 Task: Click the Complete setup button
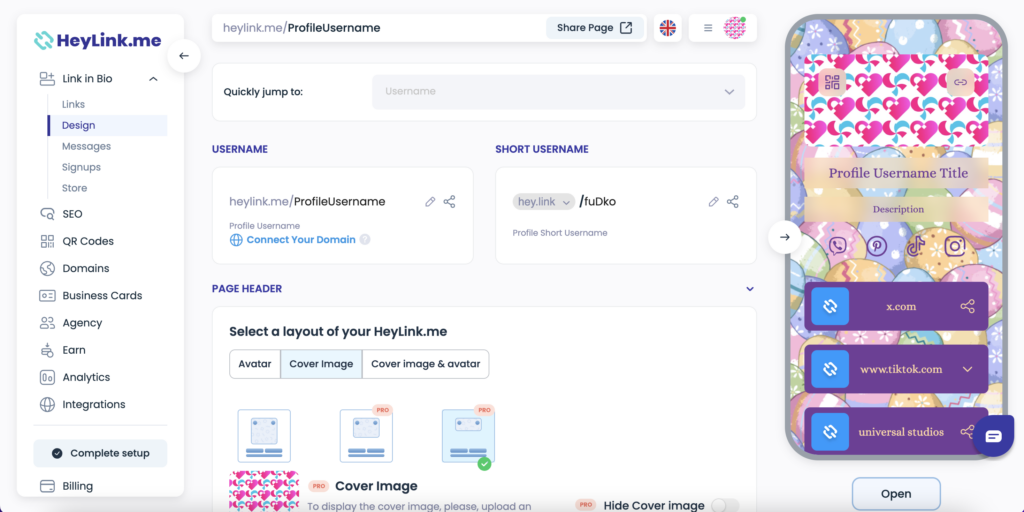pyautogui.click(x=101, y=453)
